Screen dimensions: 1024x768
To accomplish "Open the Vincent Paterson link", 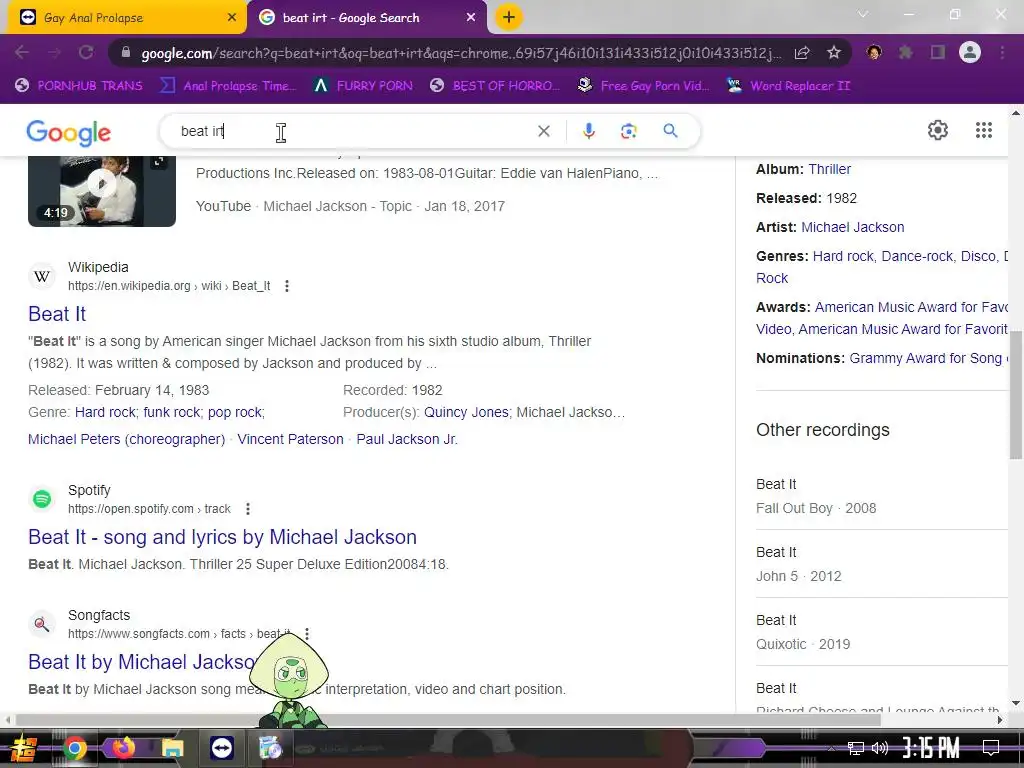I will [x=290, y=439].
